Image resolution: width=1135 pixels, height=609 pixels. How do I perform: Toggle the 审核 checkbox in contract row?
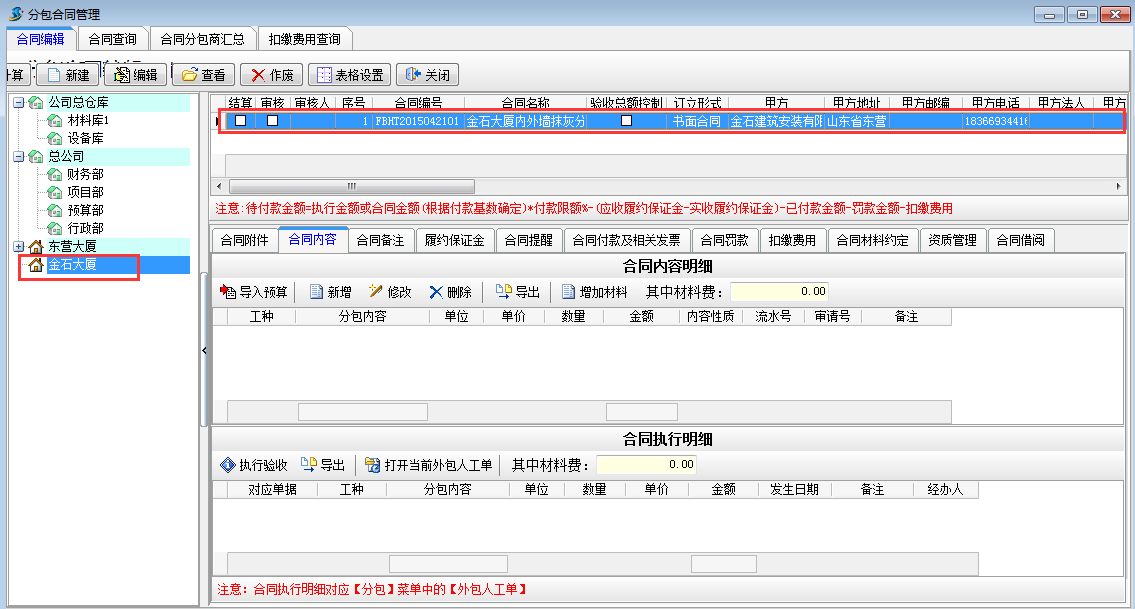pyautogui.click(x=272, y=121)
